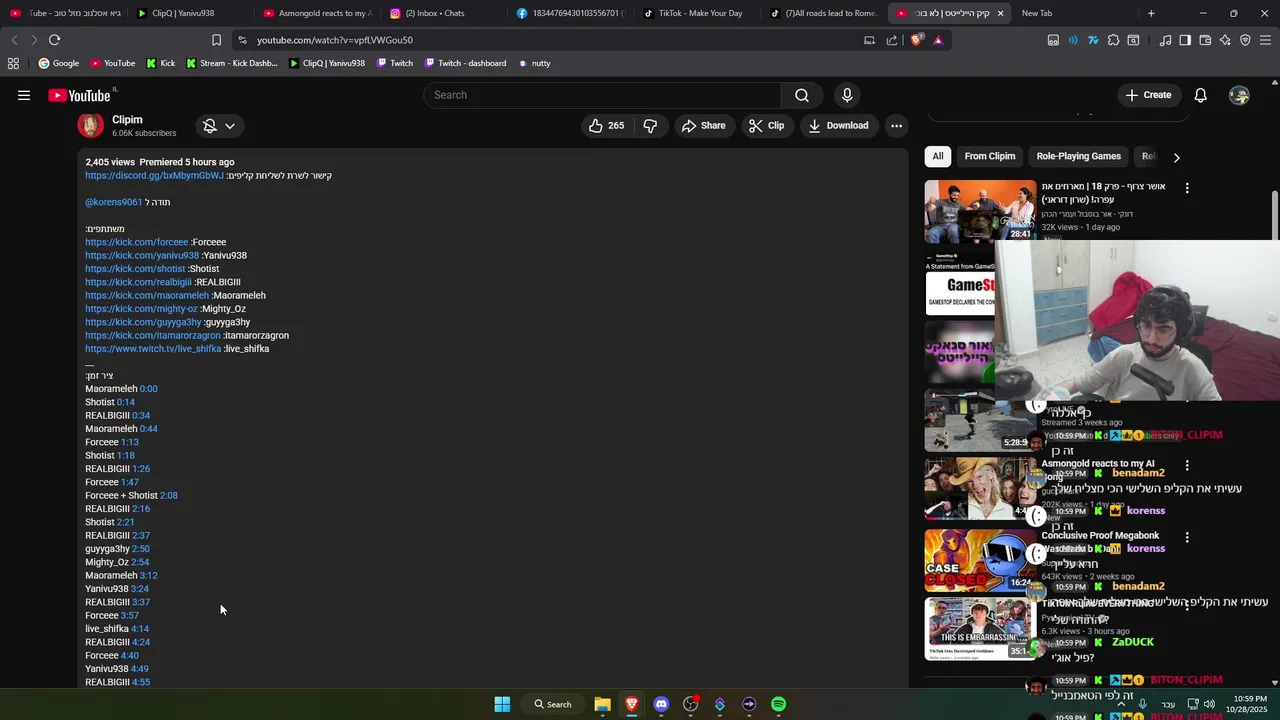
Task: Open Spotify from the taskbar
Action: (779, 704)
